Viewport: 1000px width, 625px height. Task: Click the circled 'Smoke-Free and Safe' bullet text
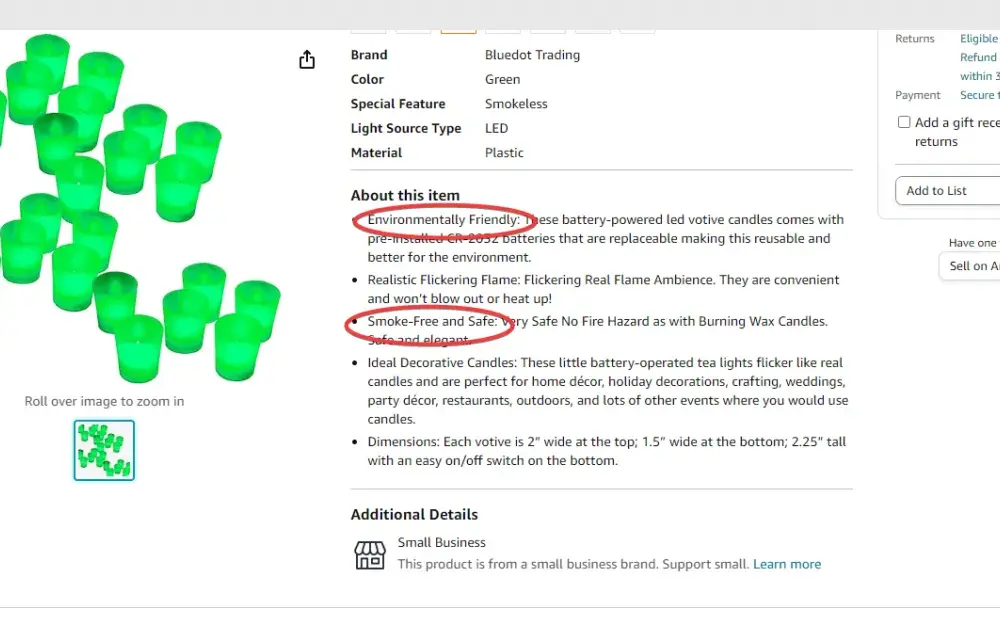pyautogui.click(x=432, y=321)
